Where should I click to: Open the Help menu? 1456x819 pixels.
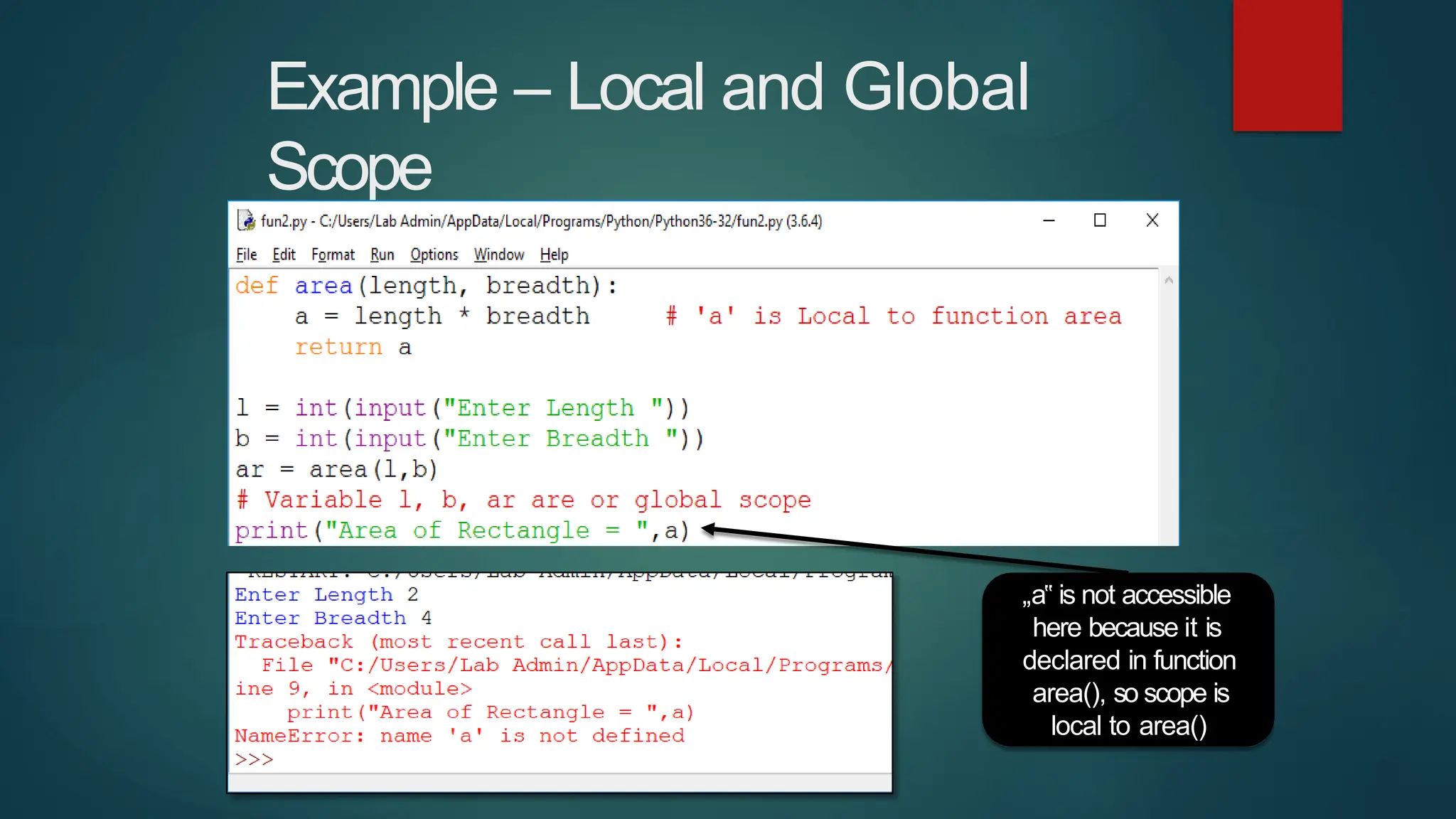(x=554, y=255)
